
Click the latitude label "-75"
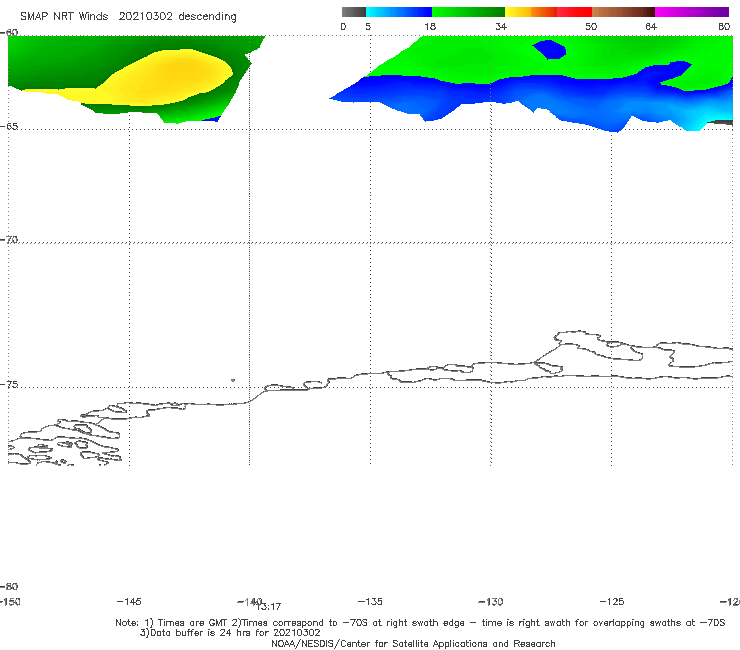click(9, 385)
